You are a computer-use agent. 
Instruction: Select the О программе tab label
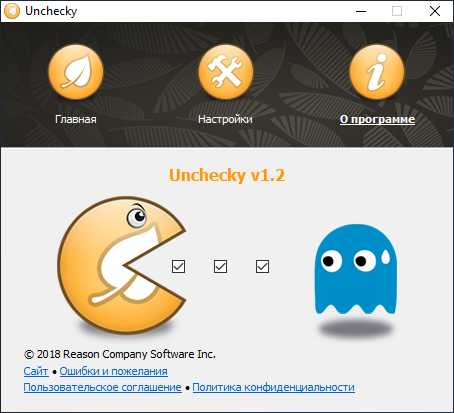(377, 119)
